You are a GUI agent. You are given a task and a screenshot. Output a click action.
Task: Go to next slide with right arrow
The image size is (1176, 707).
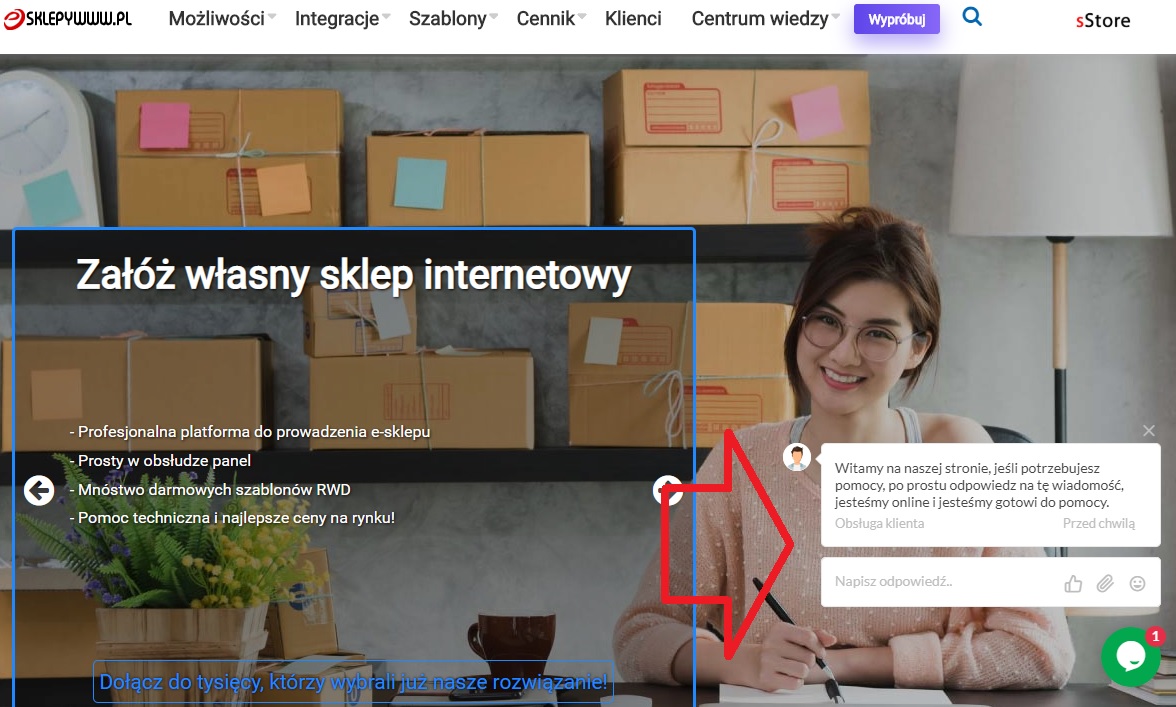pyautogui.click(x=668, y=490)
